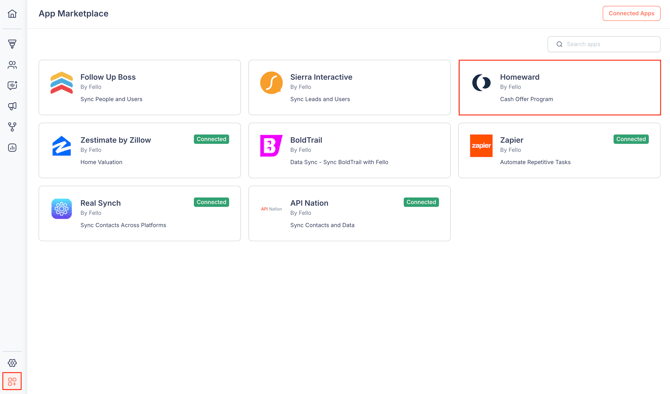Click 'By Fello' under Real Synch

(x=91, y=213)
